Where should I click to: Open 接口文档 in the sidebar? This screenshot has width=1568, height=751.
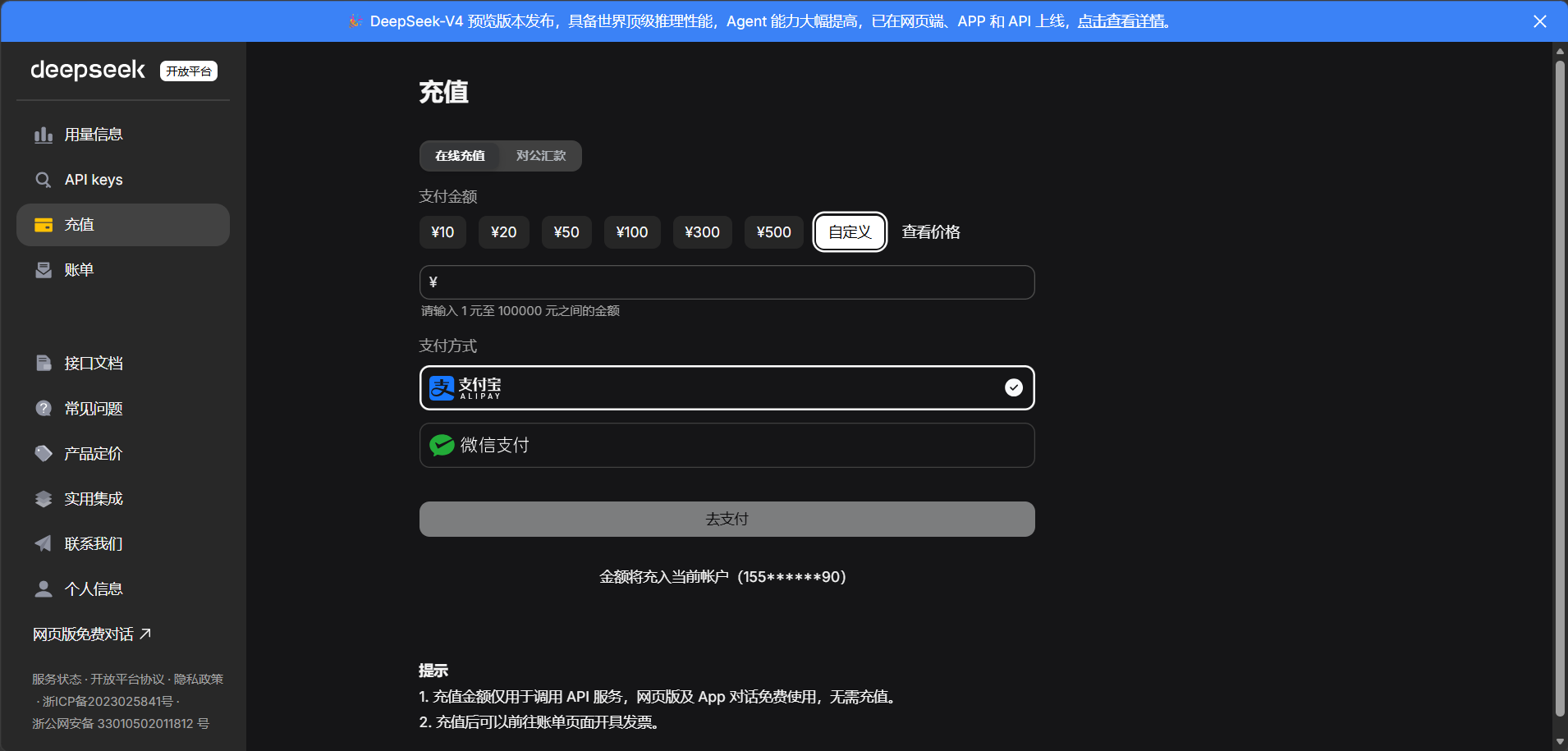(x=123, y=363)
